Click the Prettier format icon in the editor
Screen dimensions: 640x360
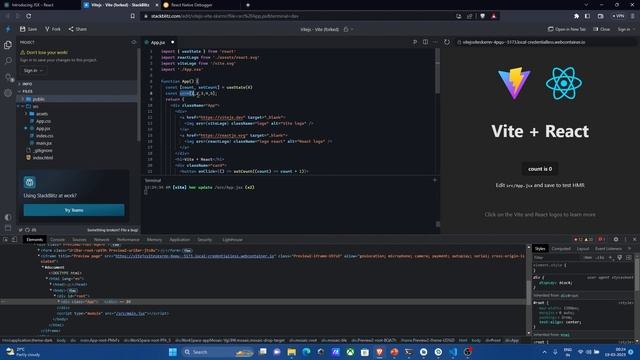[415, 42]
